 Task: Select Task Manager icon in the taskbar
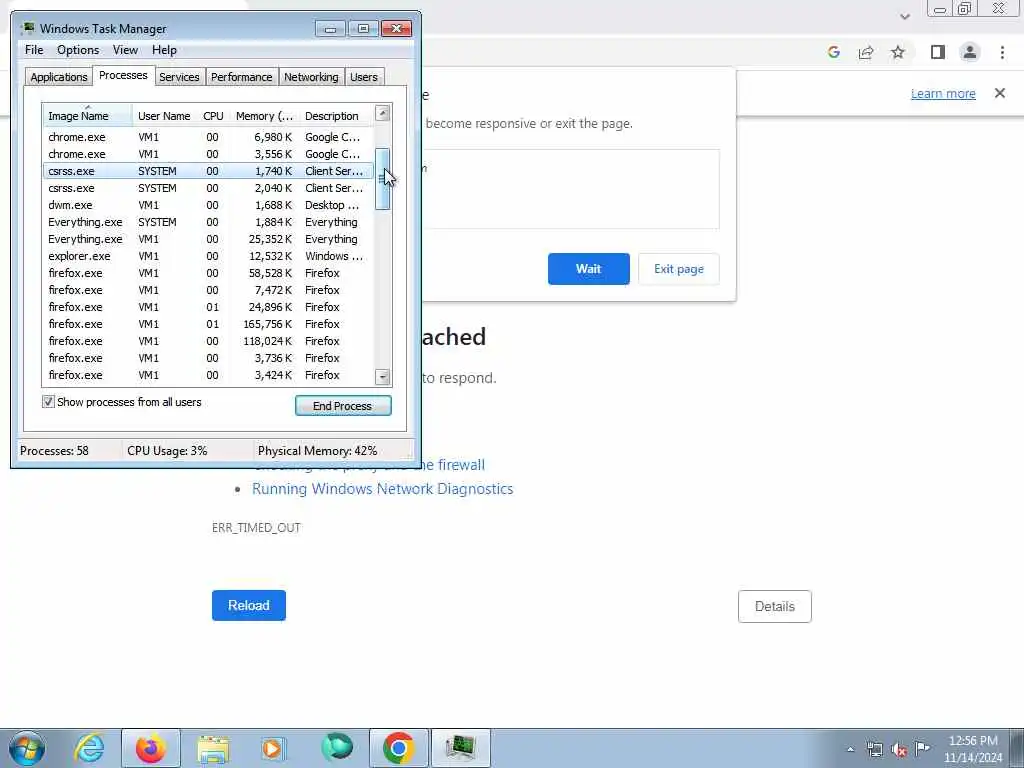point(460,748)
